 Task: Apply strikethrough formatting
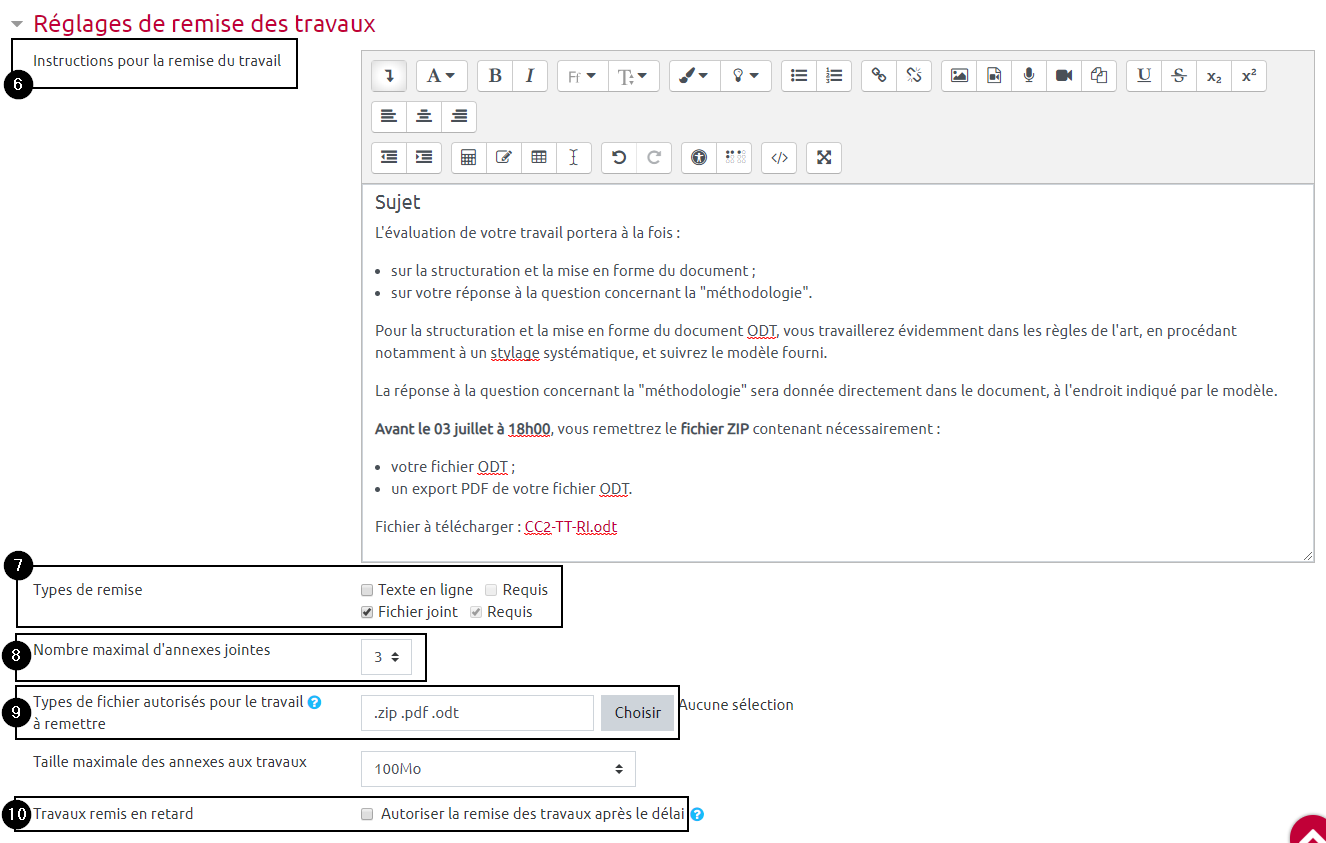click(x=1179, y=76)
